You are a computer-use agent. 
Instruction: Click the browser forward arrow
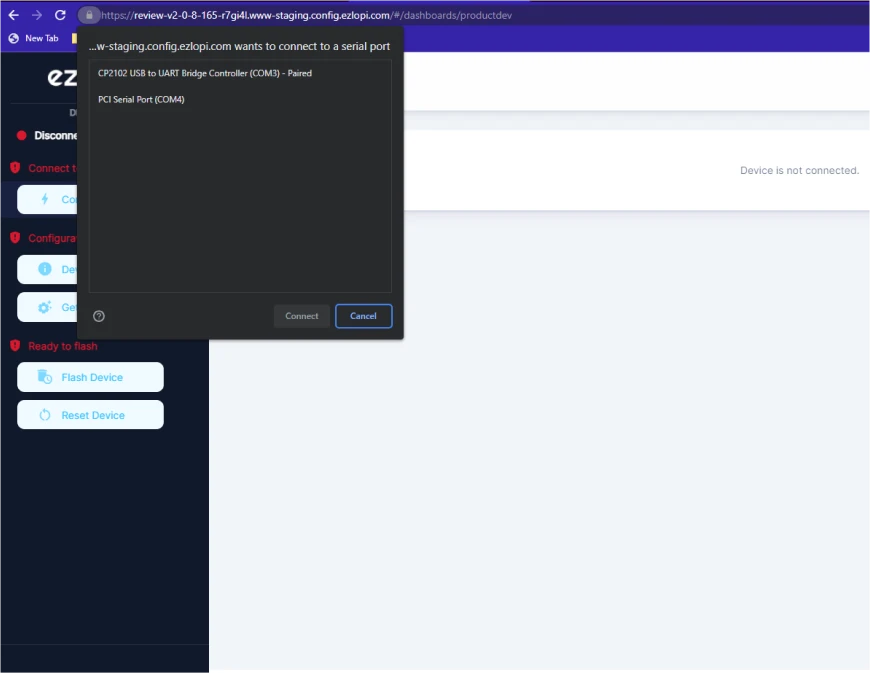point(37,15)
